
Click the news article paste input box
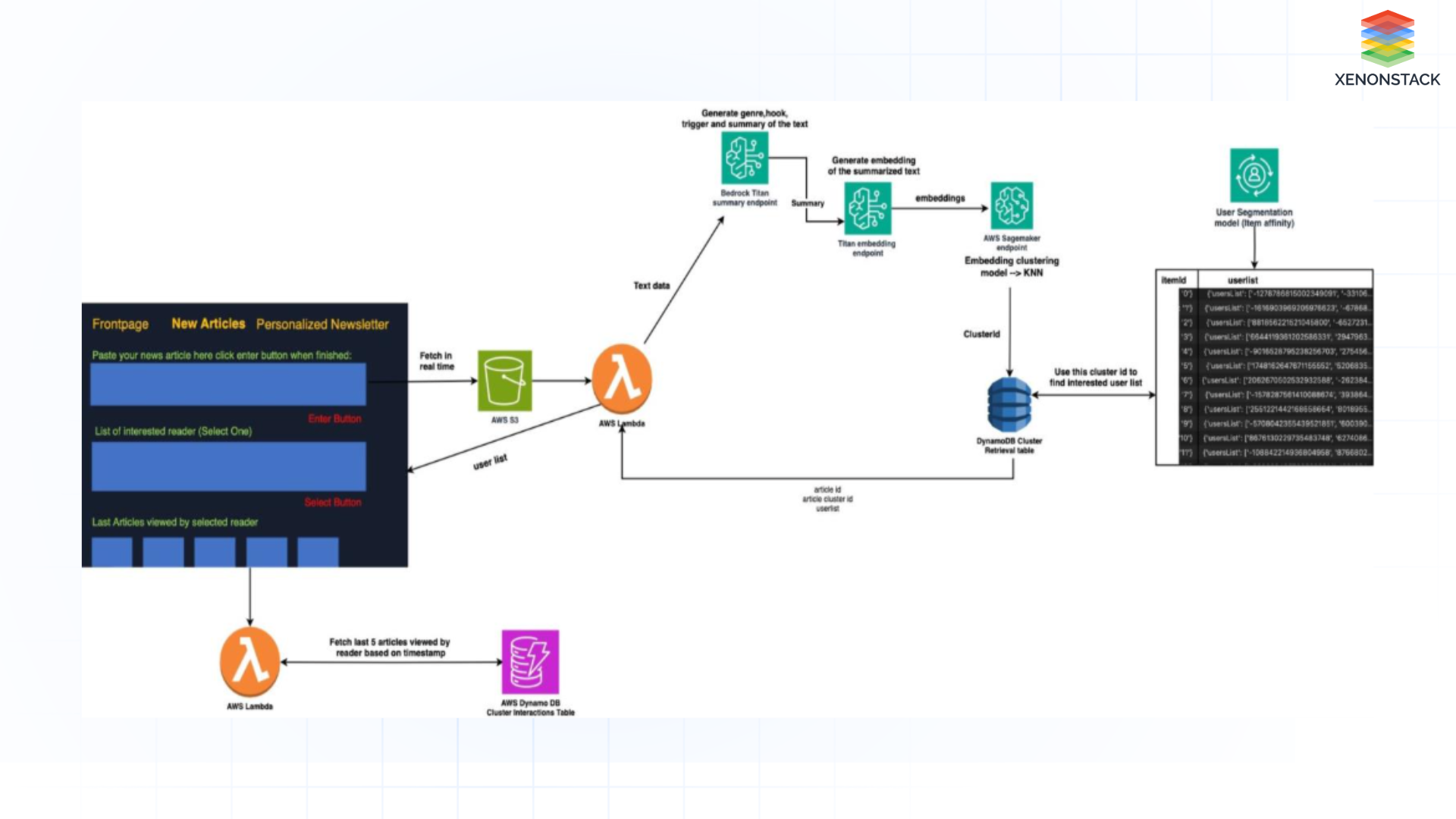(228, 384)
